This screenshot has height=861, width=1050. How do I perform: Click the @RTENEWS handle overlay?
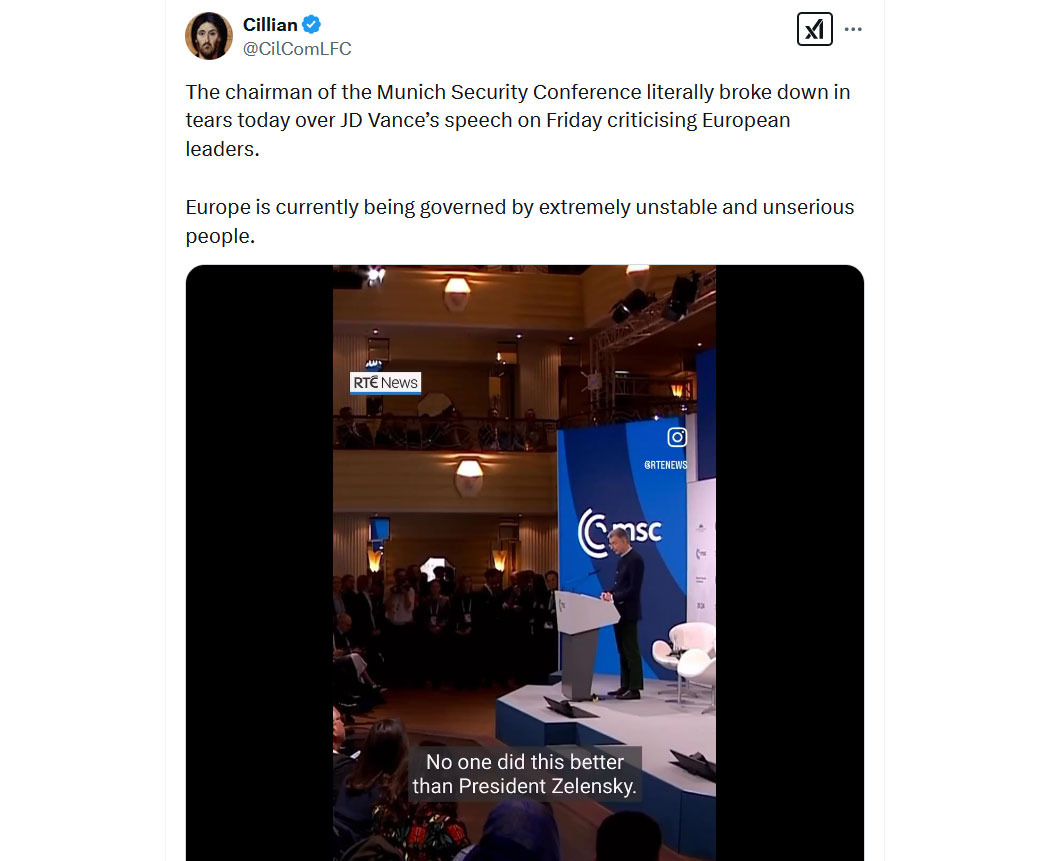pyautogui.click(x=666, y=465)
